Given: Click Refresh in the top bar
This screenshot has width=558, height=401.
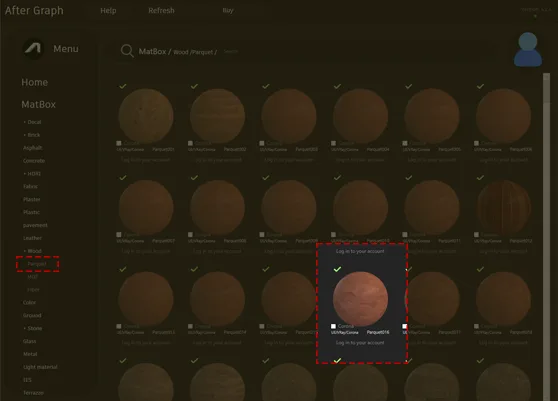Looking at the screenshot, I should tap(161, 11).
